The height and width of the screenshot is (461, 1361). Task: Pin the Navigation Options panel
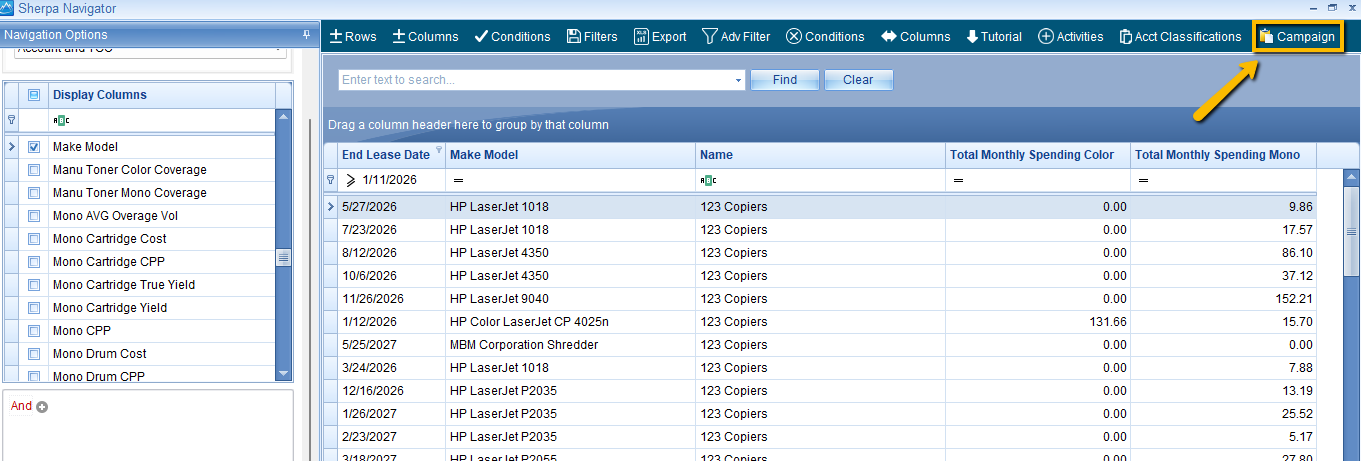[306, 35]
